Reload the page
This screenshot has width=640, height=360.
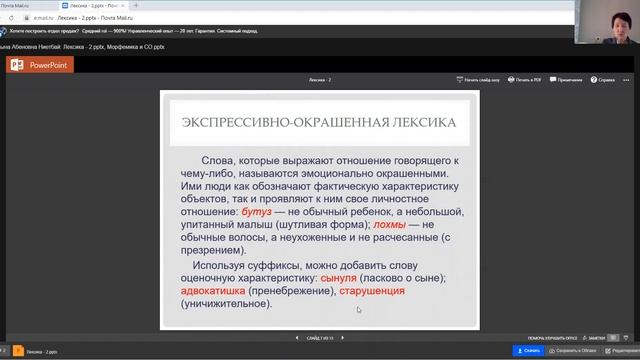tap(11, 18)
